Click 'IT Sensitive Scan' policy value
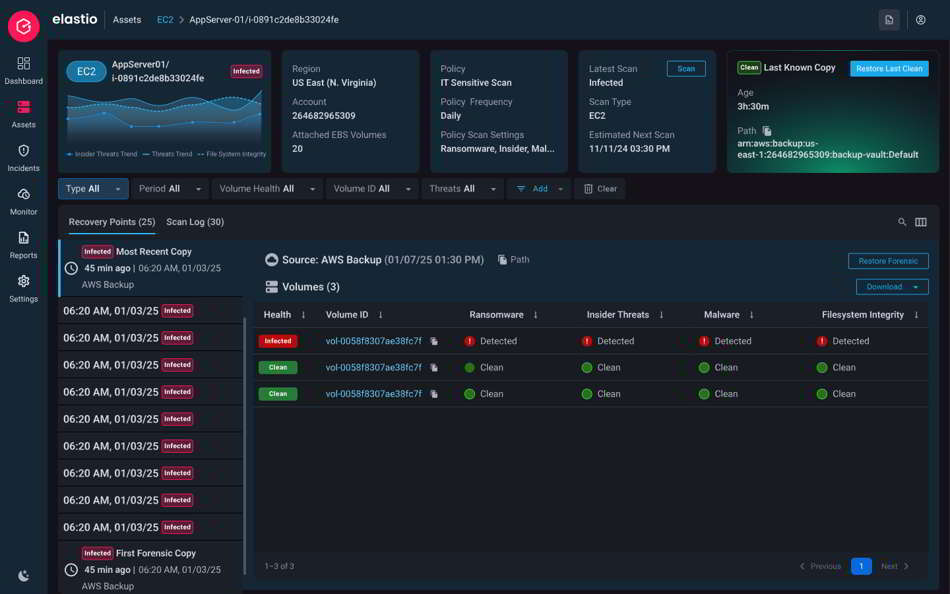This screenshot has height=594, width=950. [x=476, y=83]
